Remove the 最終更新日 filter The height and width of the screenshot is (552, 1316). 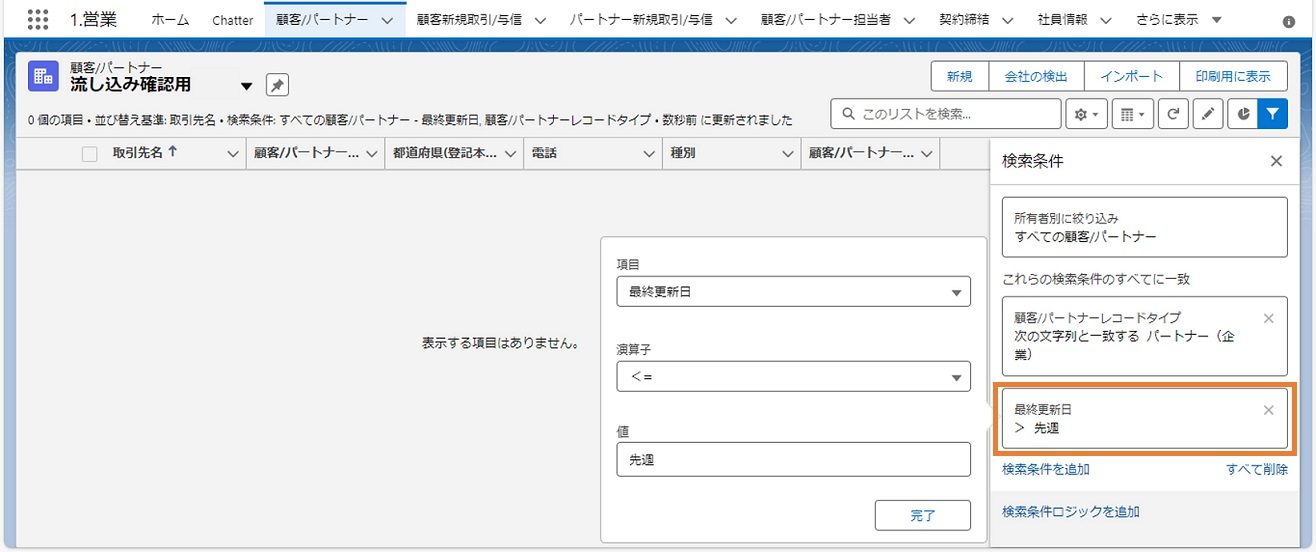[1269, 410]
